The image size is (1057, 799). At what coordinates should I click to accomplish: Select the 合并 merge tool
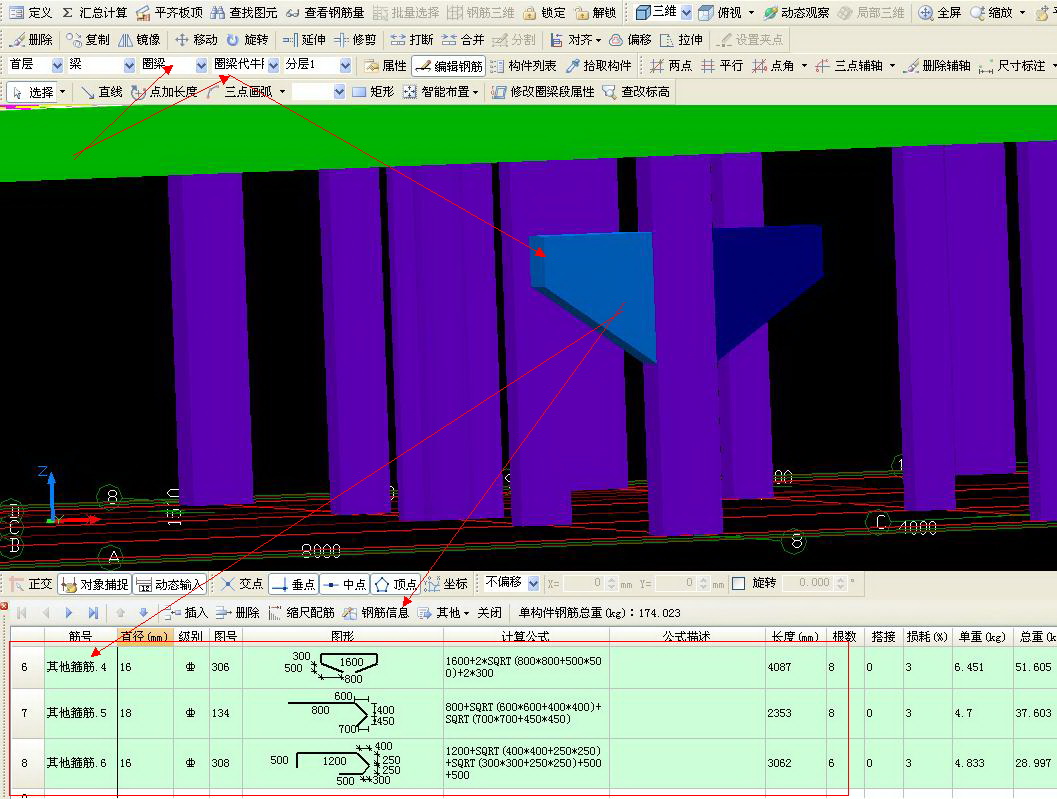pyautogui.click(x=463, y=40)
